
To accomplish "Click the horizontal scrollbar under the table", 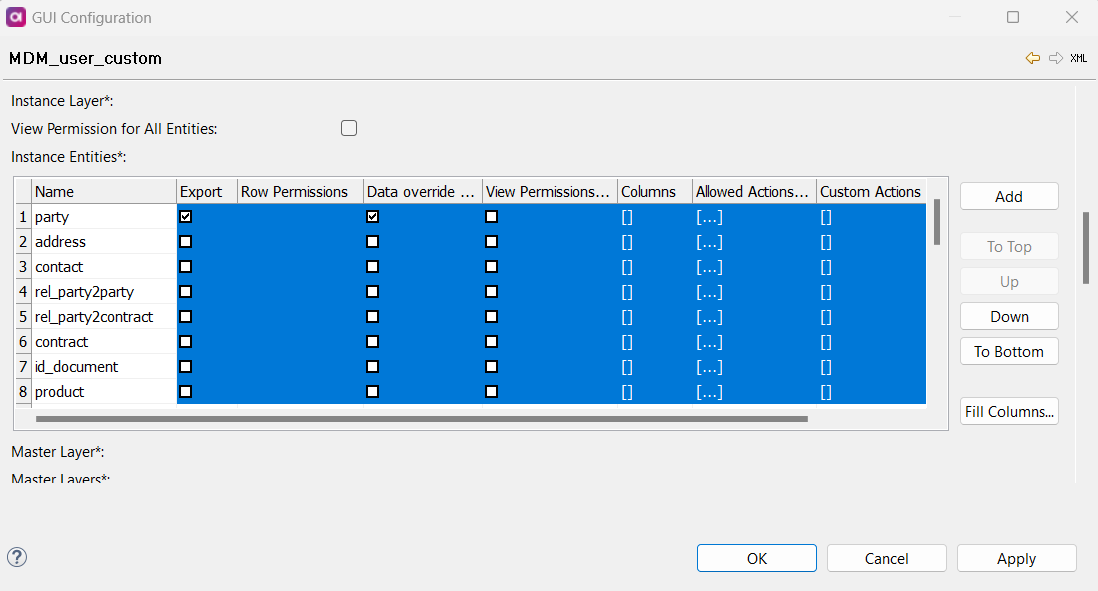I will (420, 419).
